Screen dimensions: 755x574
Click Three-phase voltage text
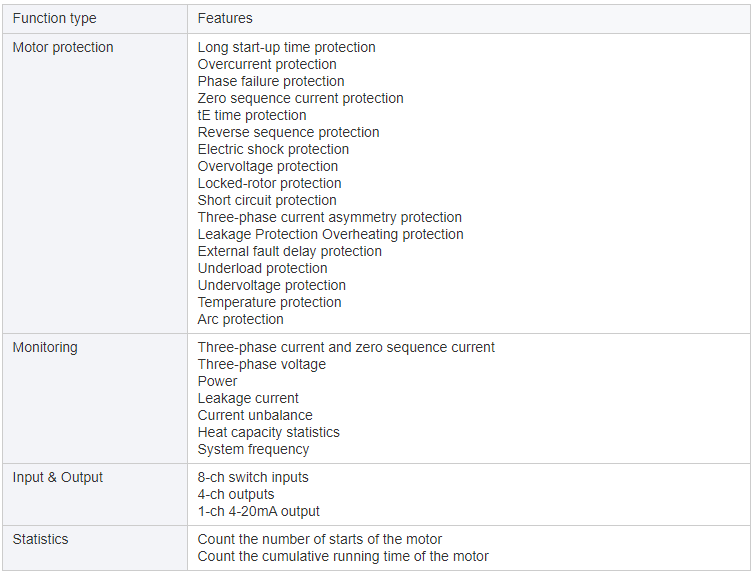click(262, 364)
